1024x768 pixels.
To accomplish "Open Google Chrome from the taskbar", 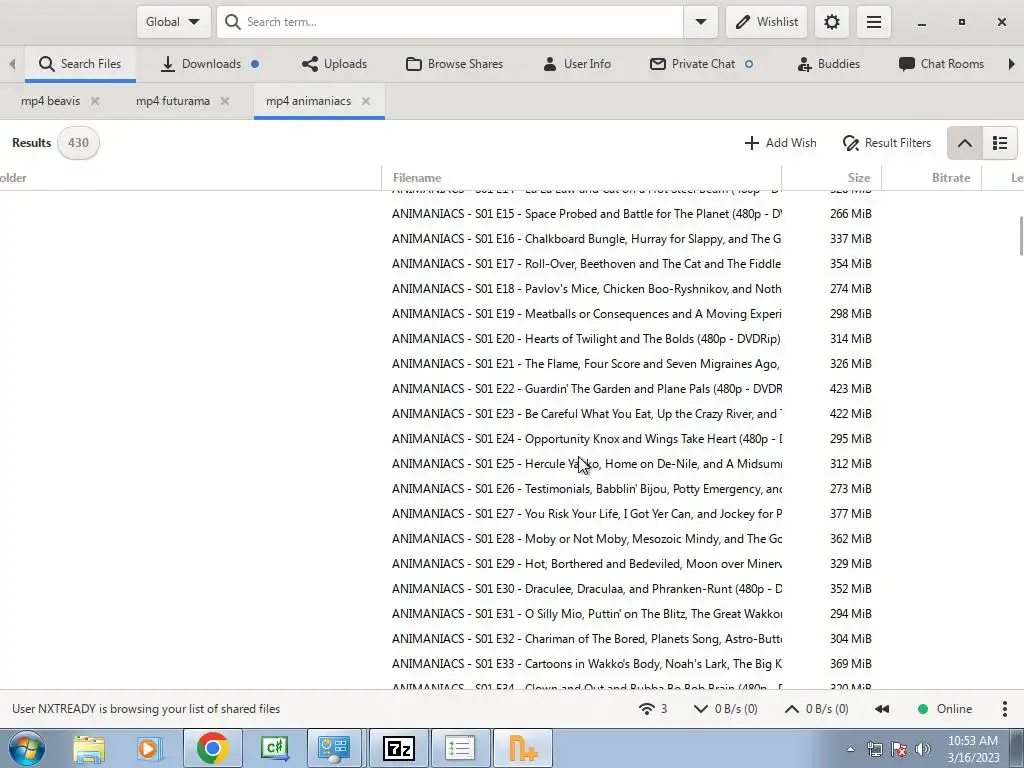I will [x=212, y=748].
